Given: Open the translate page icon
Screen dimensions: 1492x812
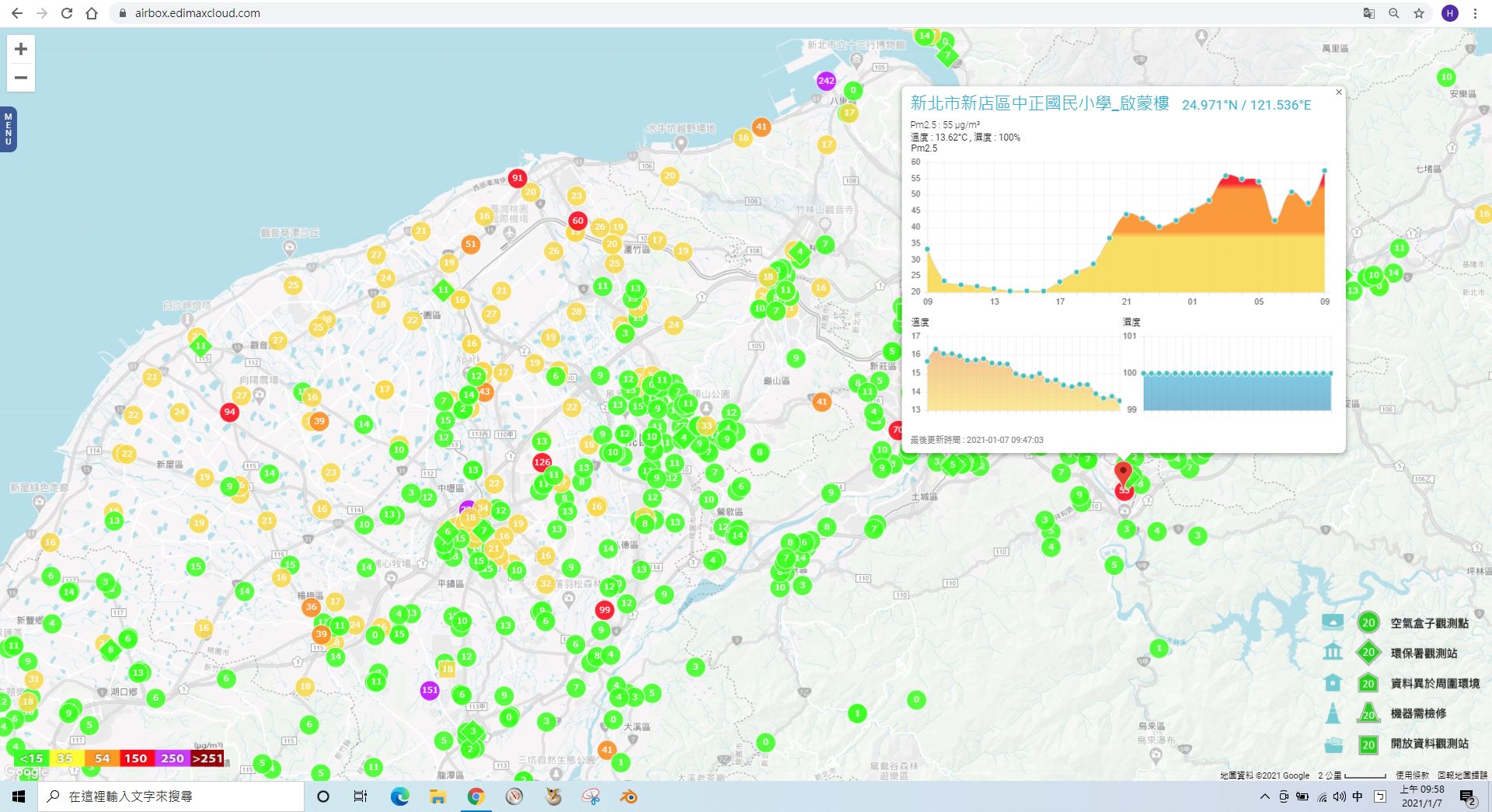Looking at the screenshot, I should click(x=1369, y=13).
